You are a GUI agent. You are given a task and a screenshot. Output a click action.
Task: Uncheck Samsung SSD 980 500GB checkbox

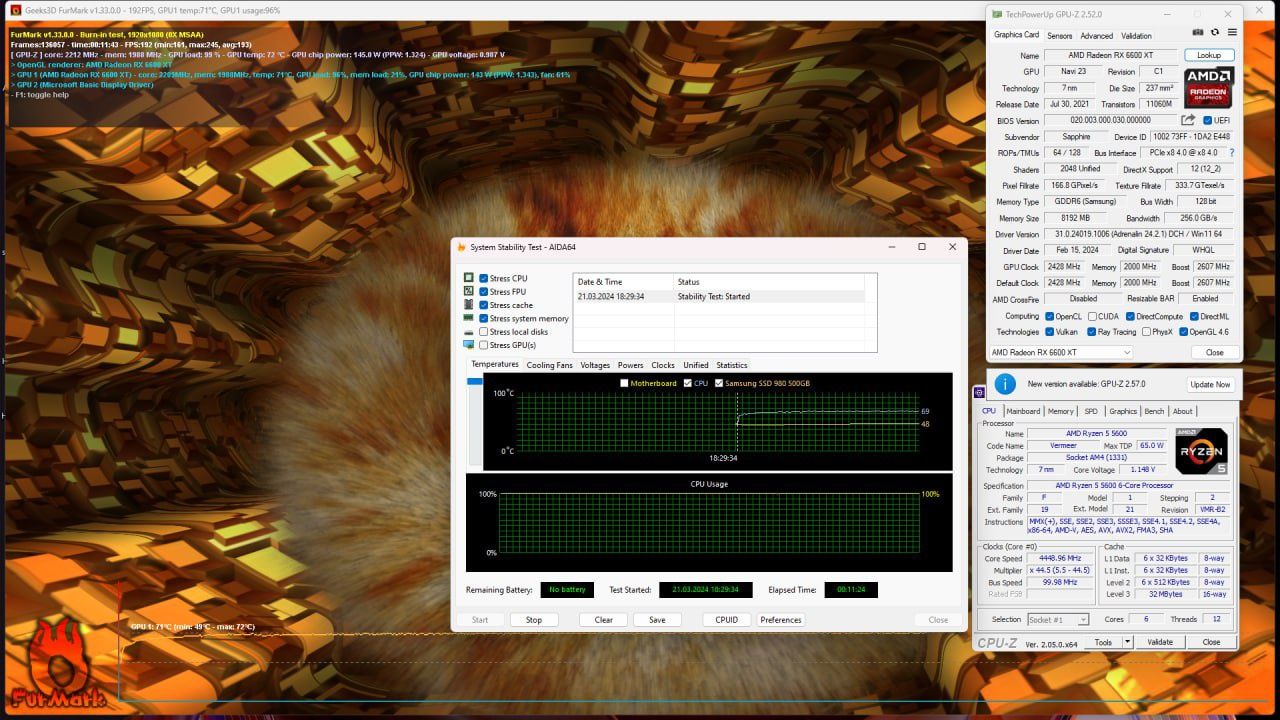[x=718, y=383]
